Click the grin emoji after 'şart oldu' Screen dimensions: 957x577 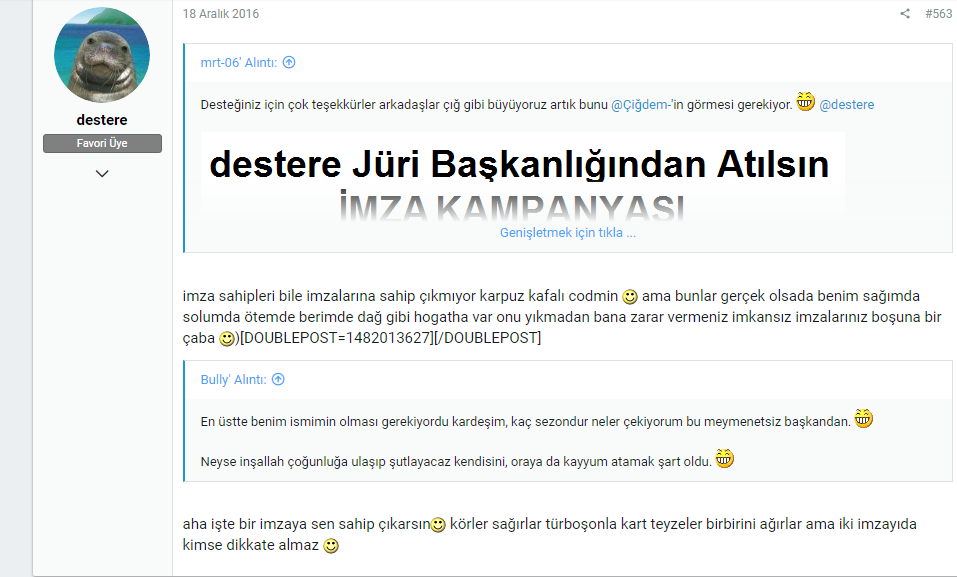tap(725, 458)
